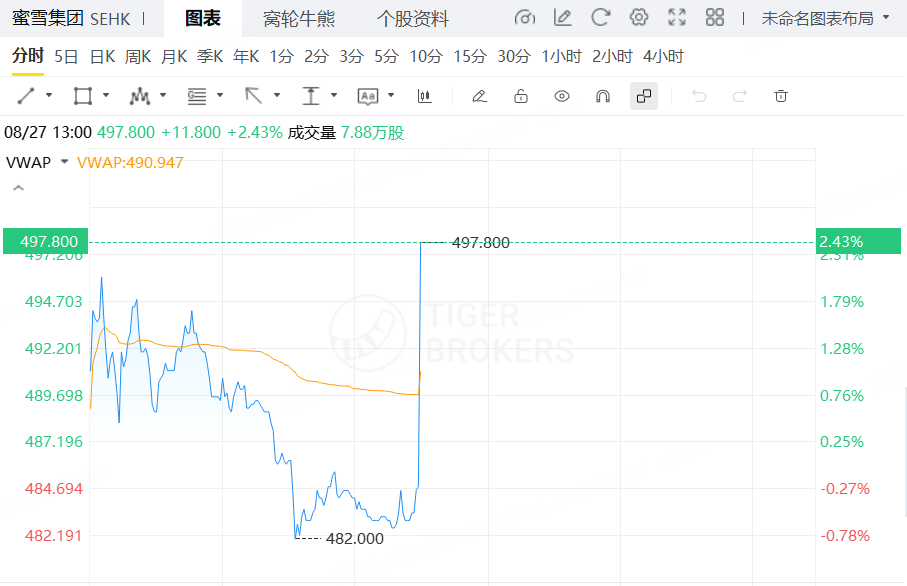Click the pencil edit drawing icon
Image resolution: width=907 pixels, height=586 pixels.
tap(480, 96)
